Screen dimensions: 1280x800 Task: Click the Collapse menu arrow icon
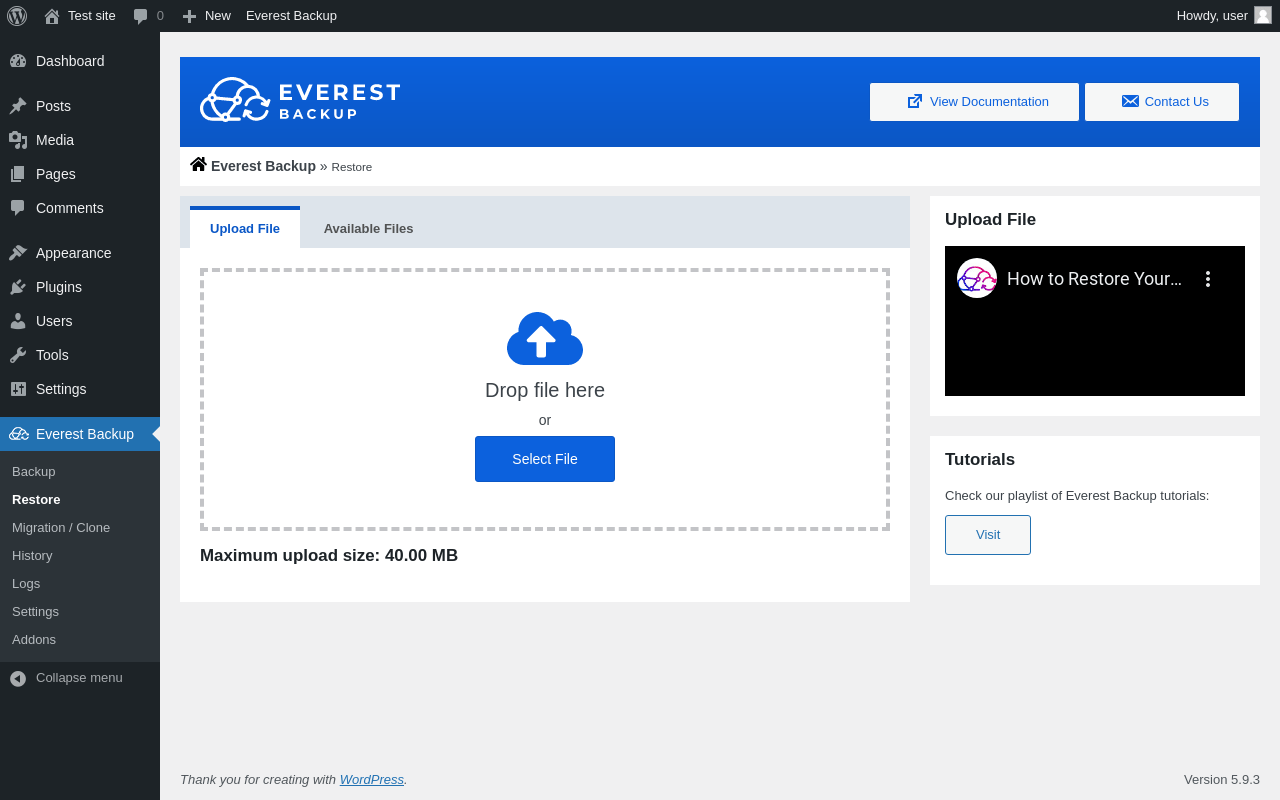[18, 678]
